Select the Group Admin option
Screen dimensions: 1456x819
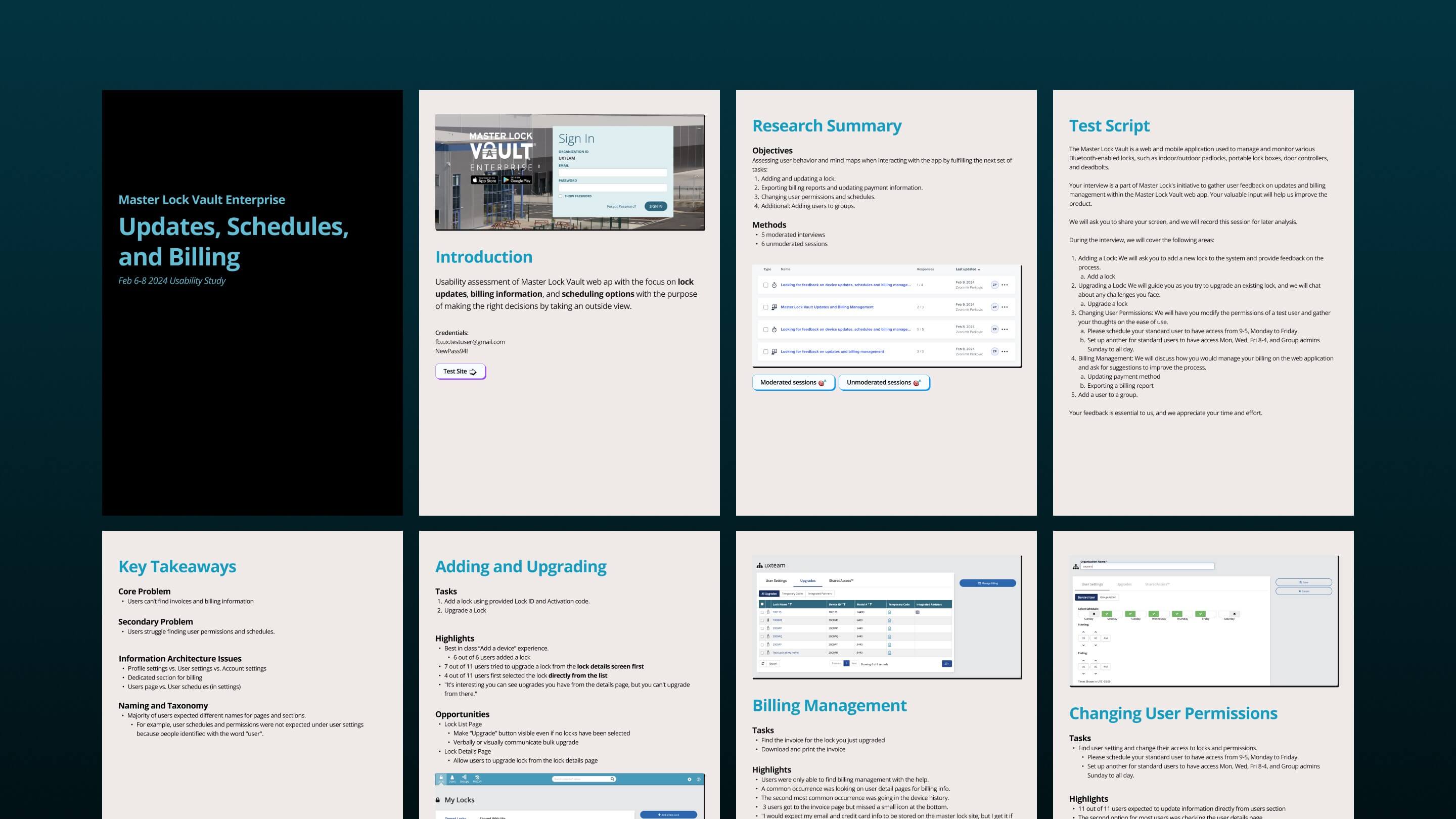coord(1108,597)
